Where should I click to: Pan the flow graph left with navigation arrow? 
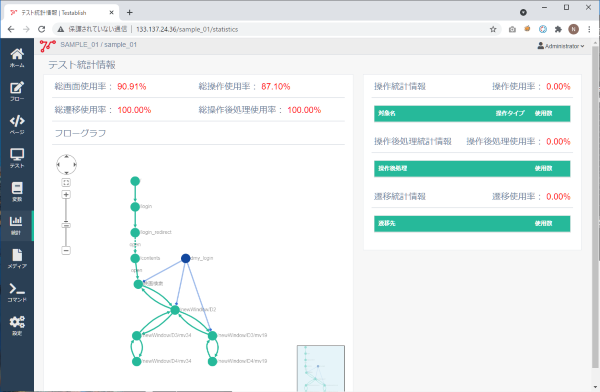[58, 165]
